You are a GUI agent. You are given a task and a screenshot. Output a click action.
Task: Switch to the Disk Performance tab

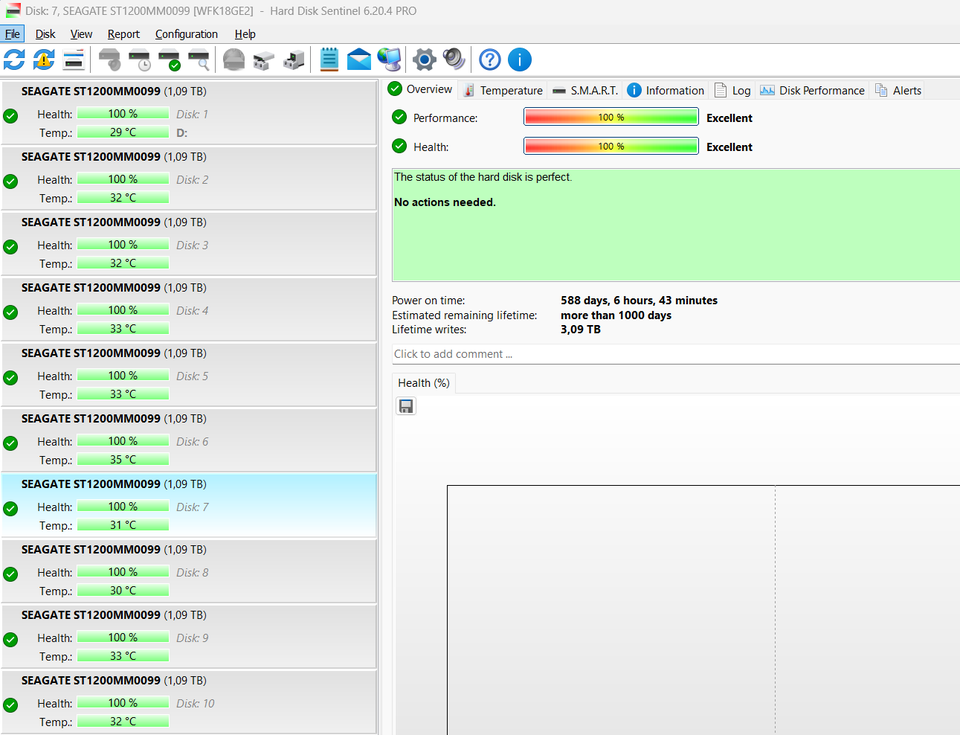coord(812,91)
